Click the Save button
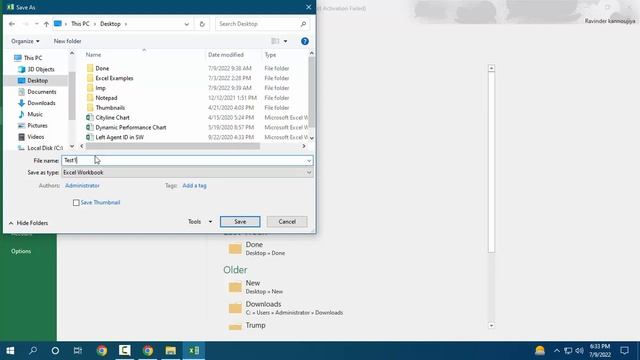 [x=240, y=222]
